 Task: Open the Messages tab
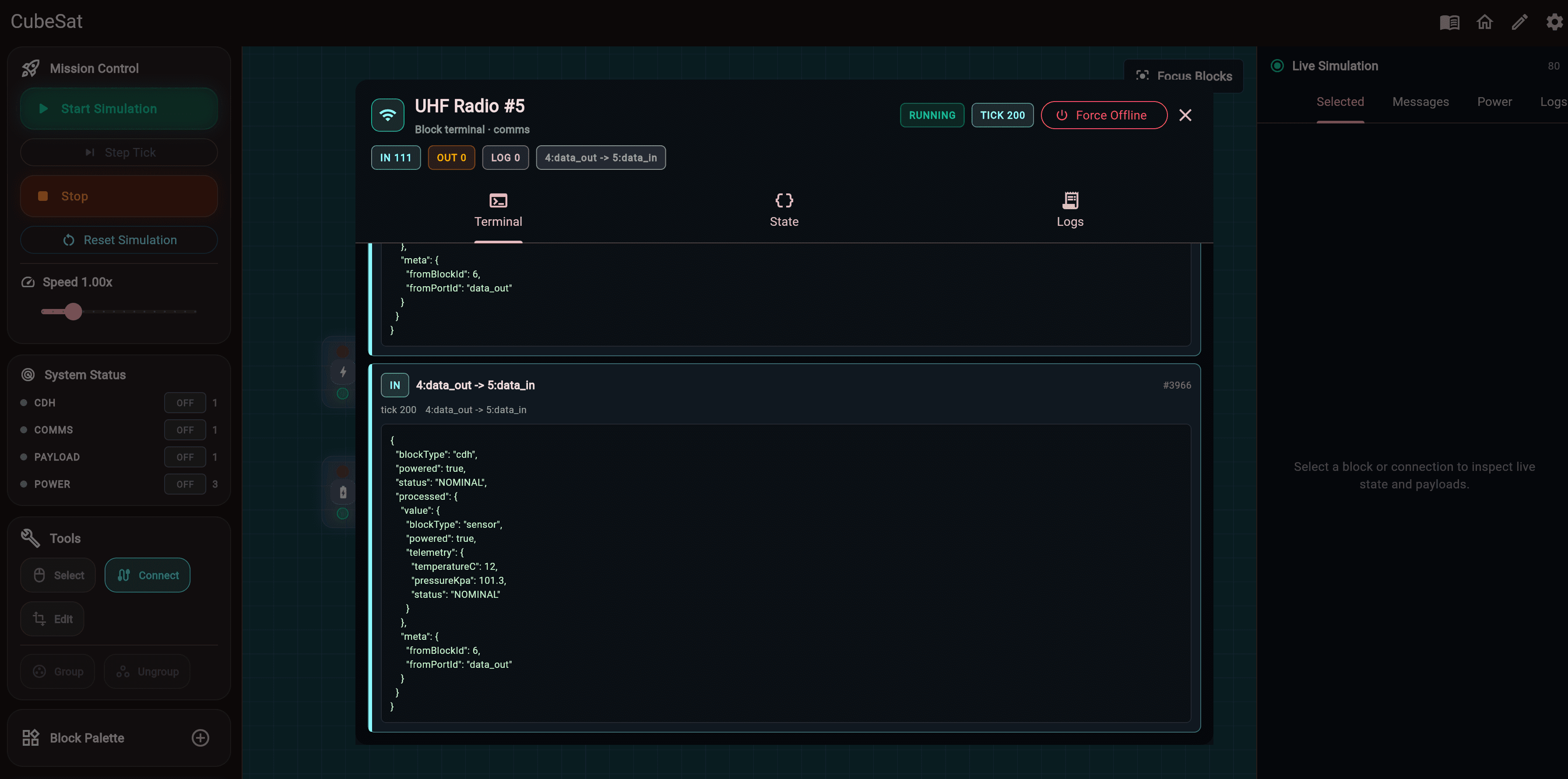(1420, 102)
